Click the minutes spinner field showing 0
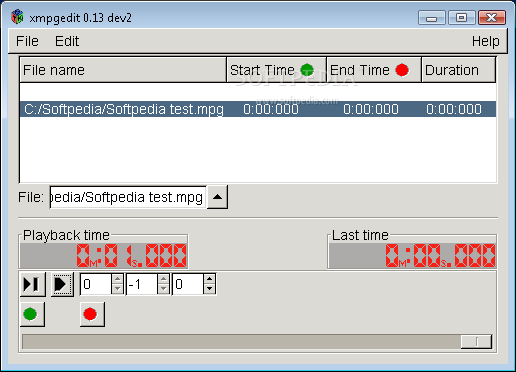The width and height of the screenshot is (516, 372). (96, 284)
